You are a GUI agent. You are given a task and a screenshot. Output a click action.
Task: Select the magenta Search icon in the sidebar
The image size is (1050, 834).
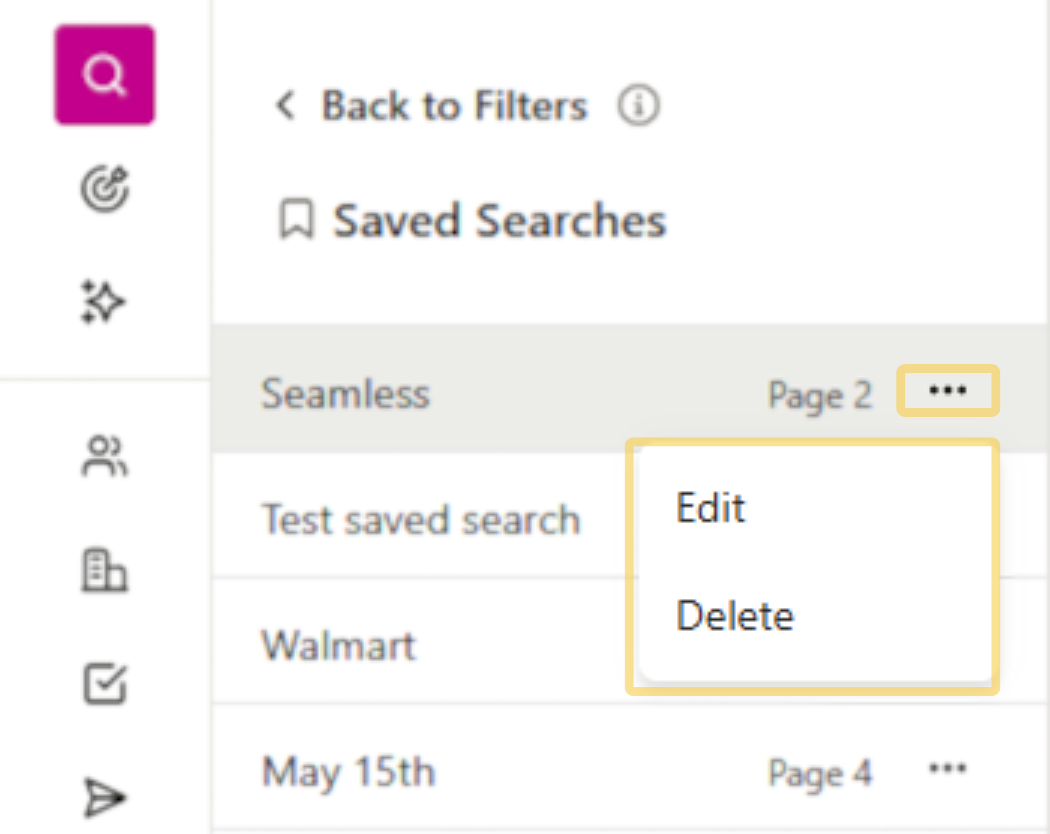pos(104,75)
